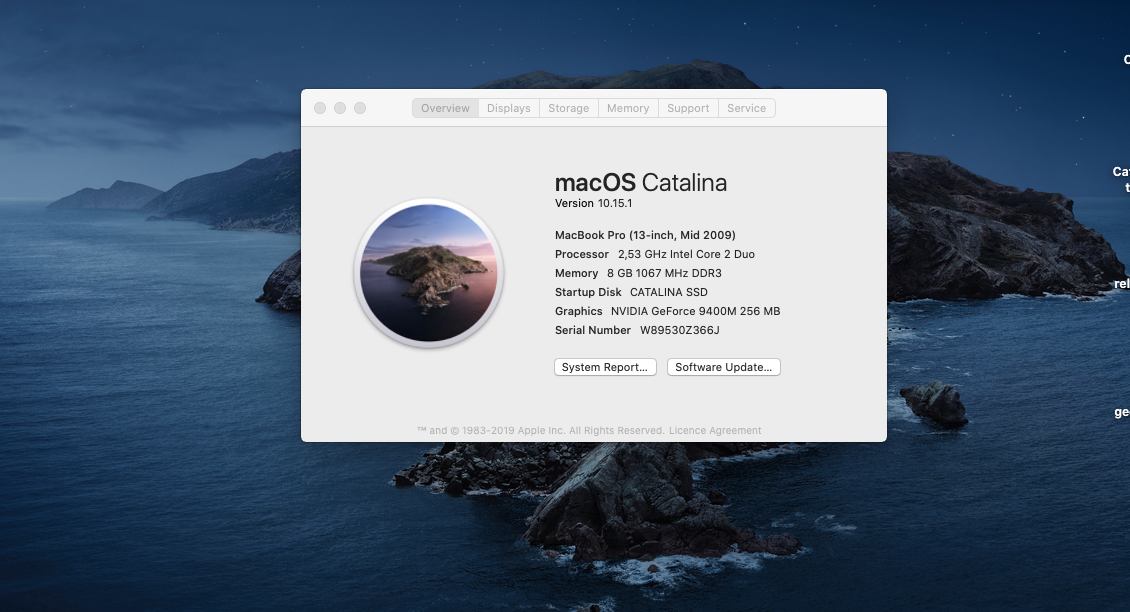Switch to the Memory tab
This screenshot has height=612, width=1130.
pos(628,108)
